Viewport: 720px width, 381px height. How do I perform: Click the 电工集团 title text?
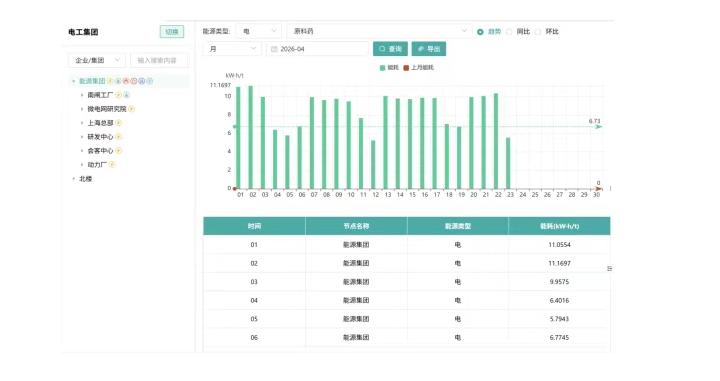point(83,32)
